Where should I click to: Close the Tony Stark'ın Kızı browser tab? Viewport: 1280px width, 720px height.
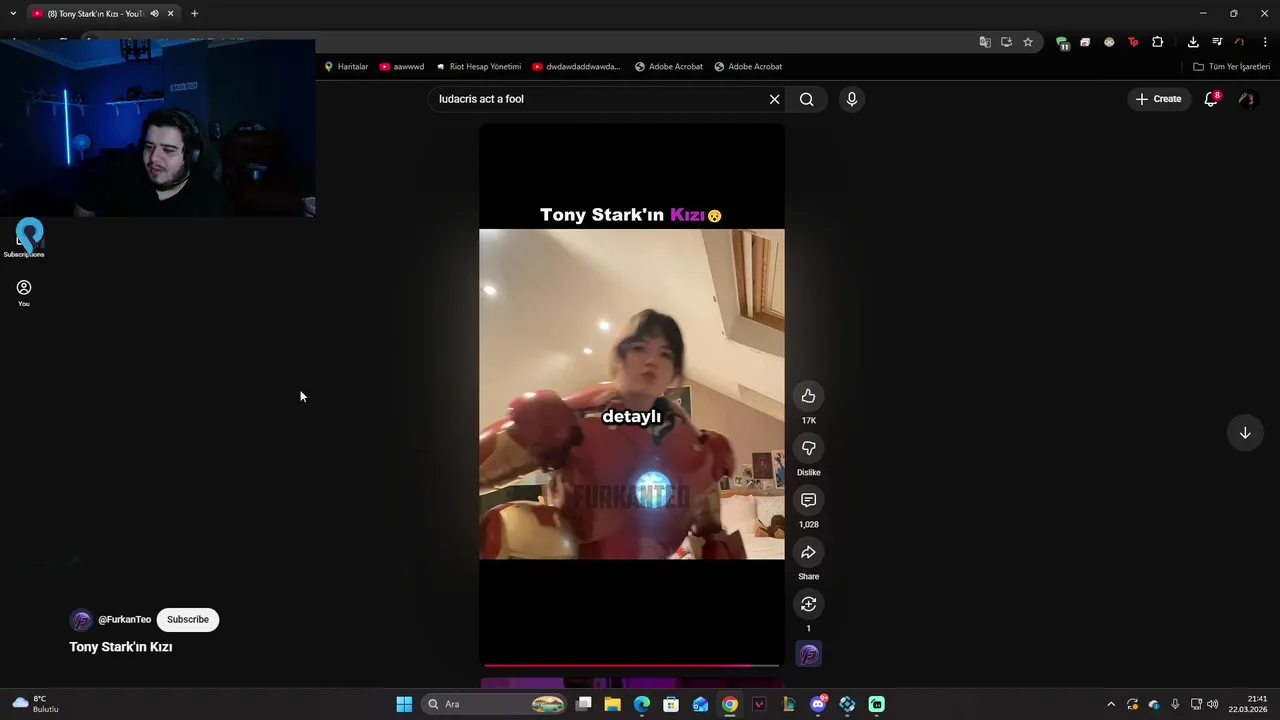(171, 13)
